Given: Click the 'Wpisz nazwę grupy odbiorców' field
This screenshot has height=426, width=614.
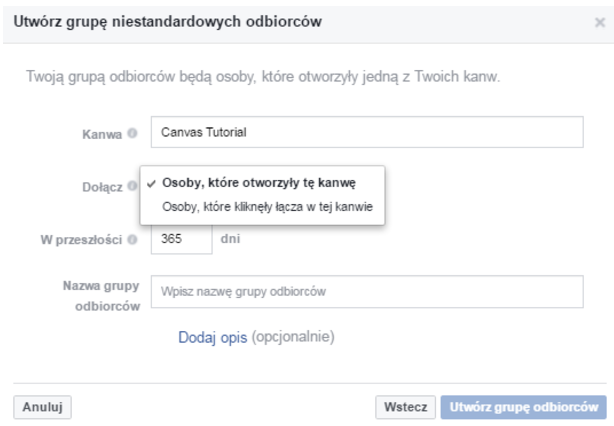Looking at the screenshot, I should click(366, 291).
